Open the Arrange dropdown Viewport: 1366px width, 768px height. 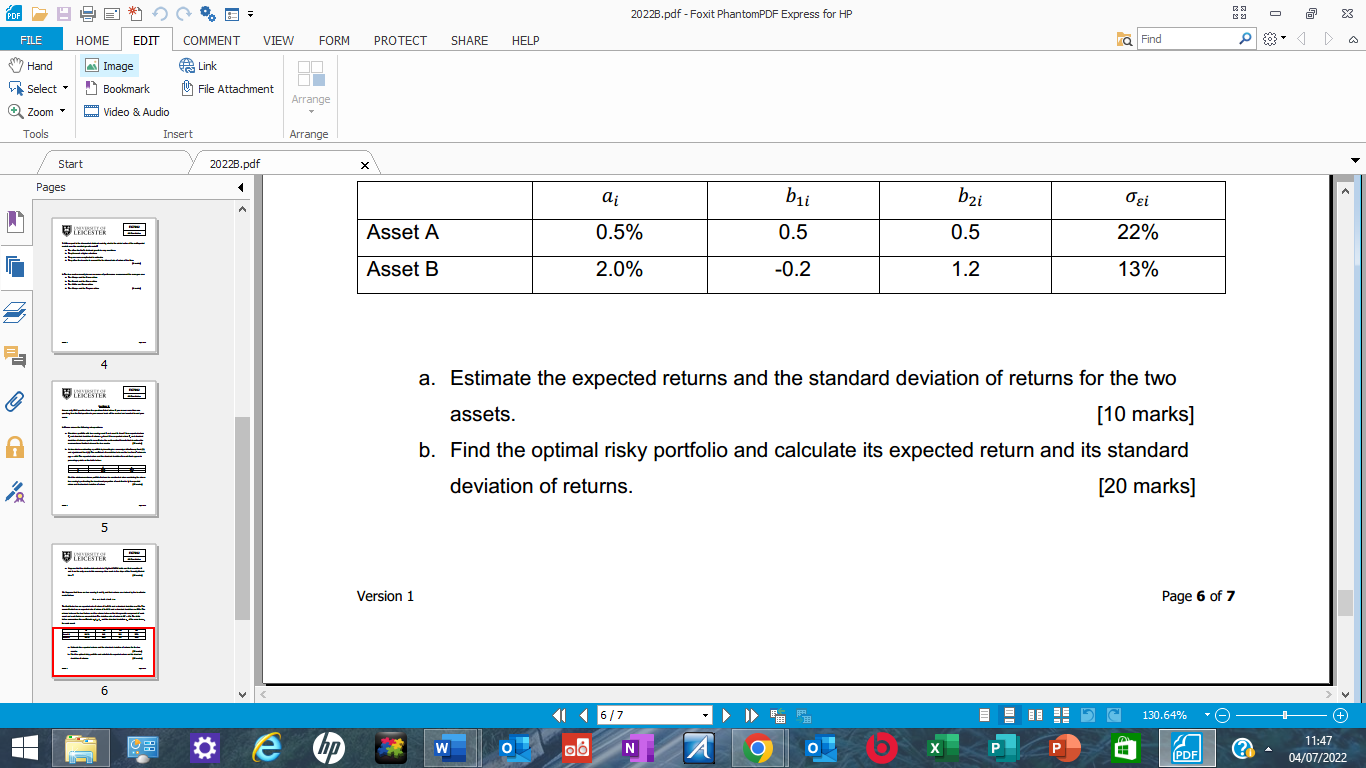click(x=311, y=88)
